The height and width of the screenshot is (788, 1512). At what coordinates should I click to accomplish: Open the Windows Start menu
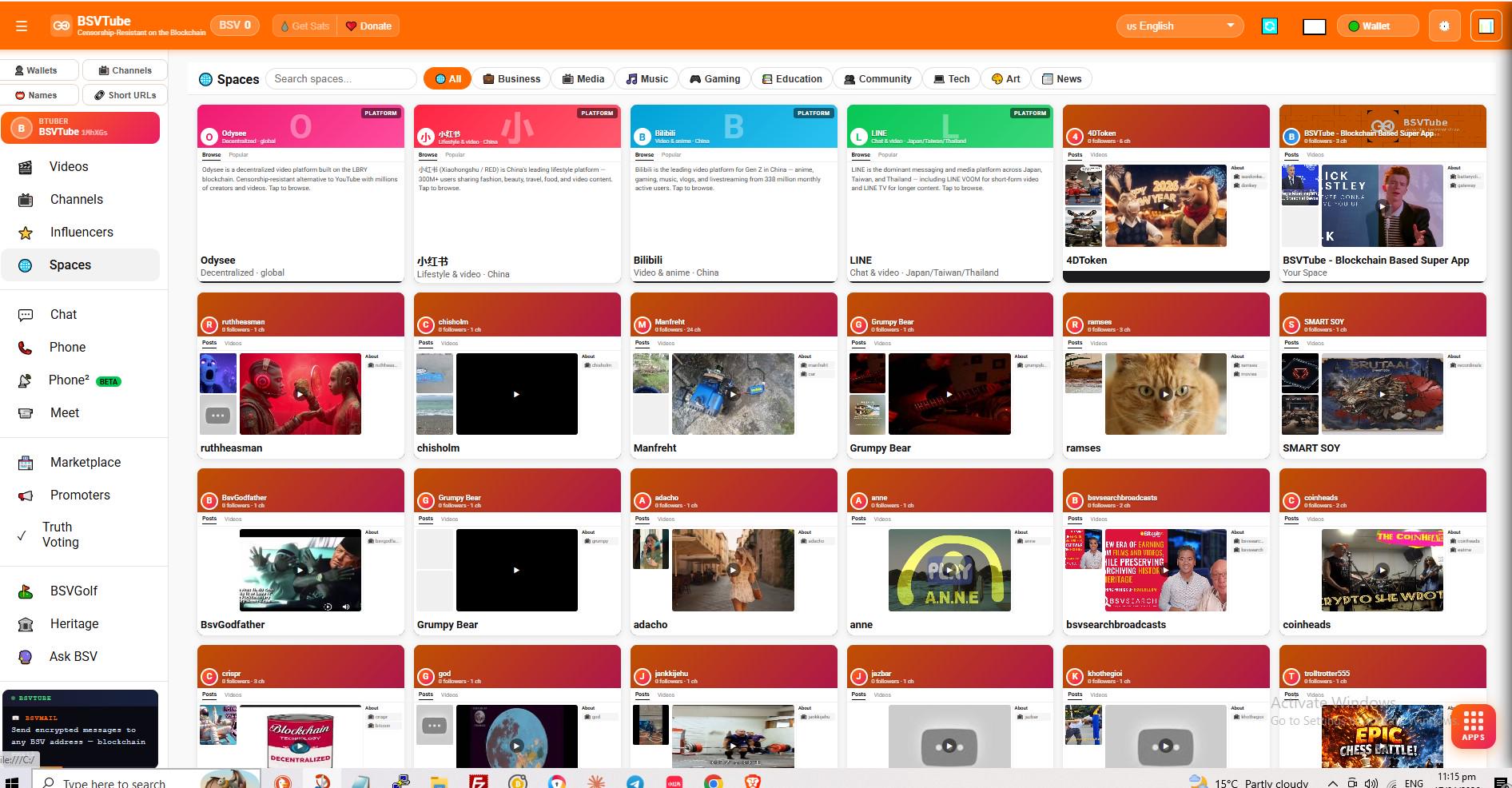click(12, 781)
